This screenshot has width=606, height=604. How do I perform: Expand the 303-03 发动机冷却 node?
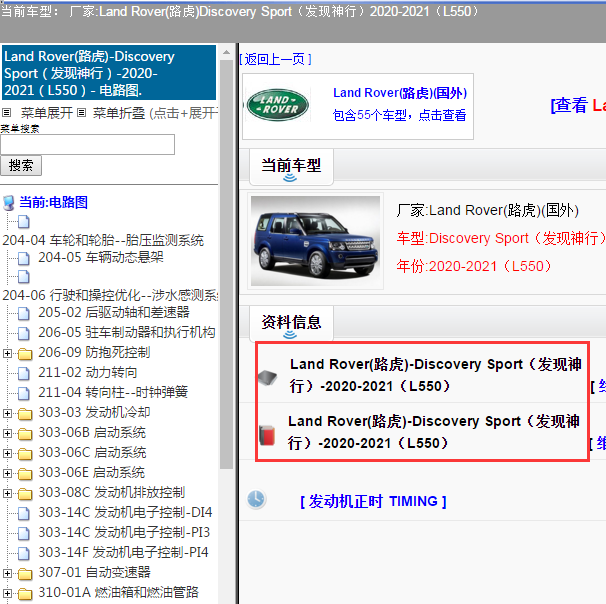pos(7,413)
